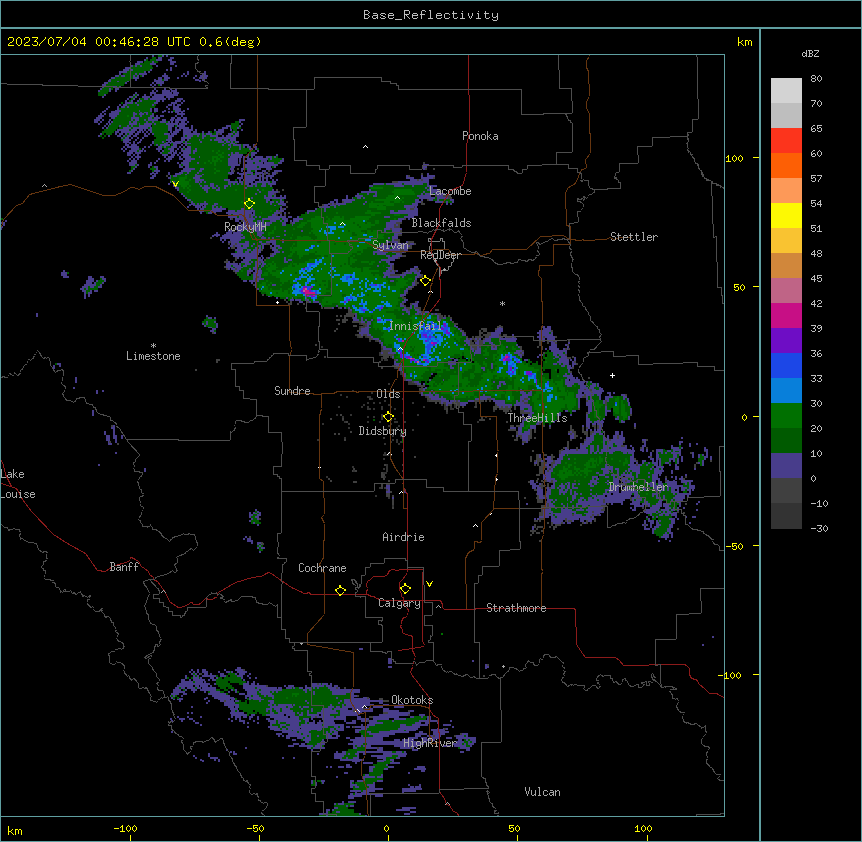Screen dimensions: 862x842
Task: Select the magenta 39–42 dBZ legend swatch
Action: pos(786,315)
